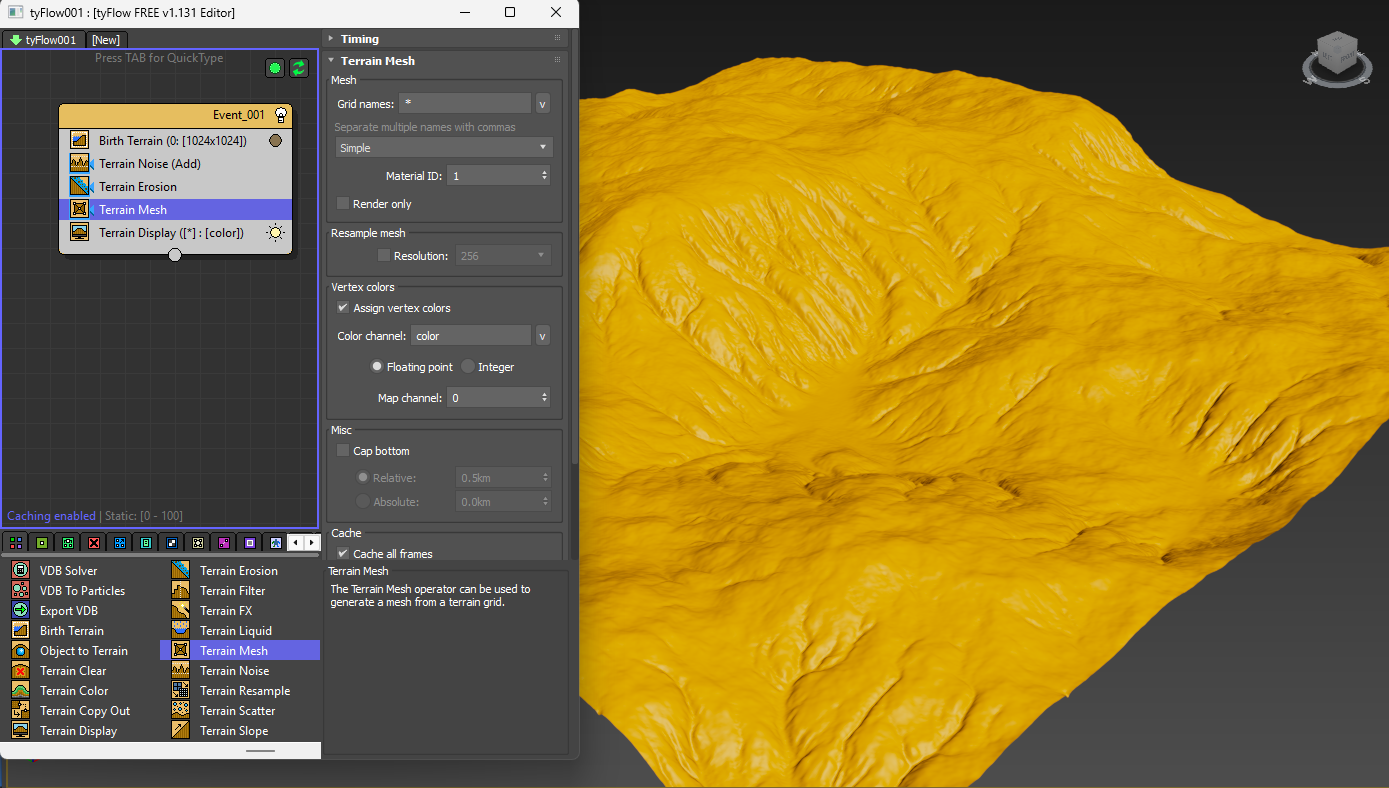Open the tyFlow001 tab
This screenshot has height=788, width=1389.
pyautogui.click(x=43, y=40)
